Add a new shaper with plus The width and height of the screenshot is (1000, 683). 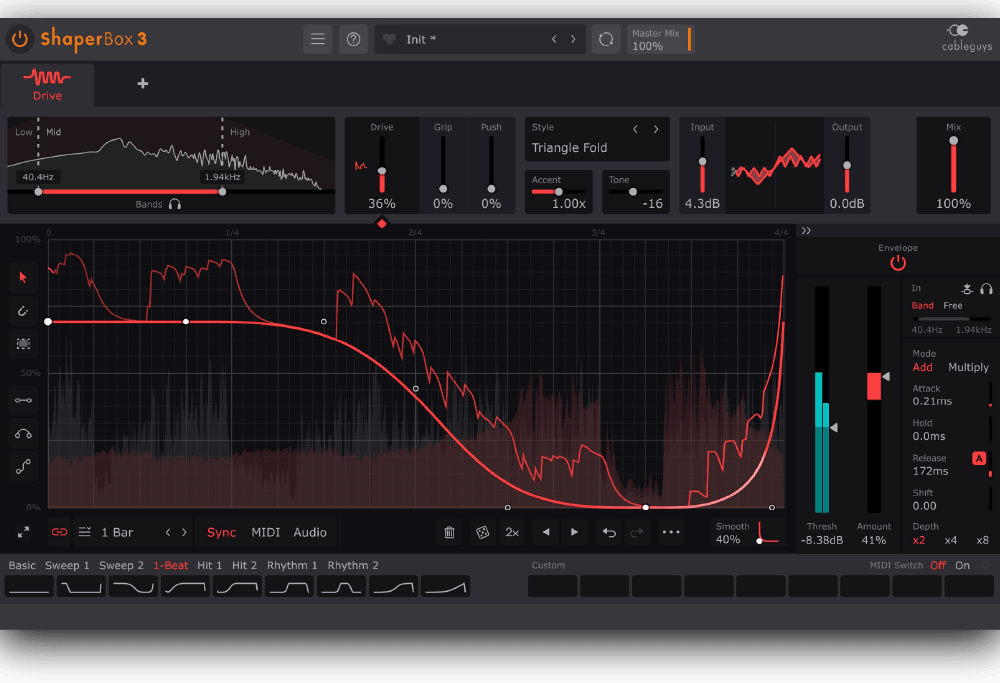tap(143, 84)
